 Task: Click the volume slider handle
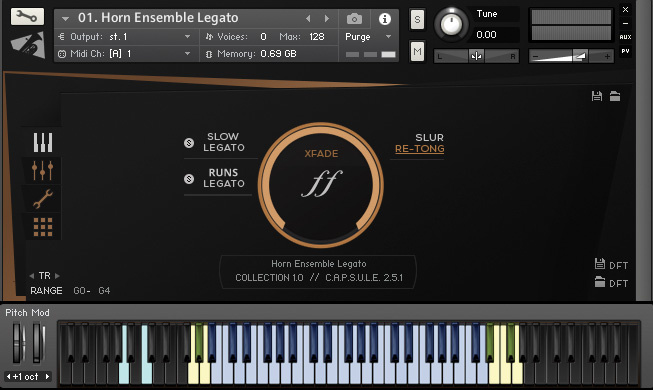(x=580, y=56)
